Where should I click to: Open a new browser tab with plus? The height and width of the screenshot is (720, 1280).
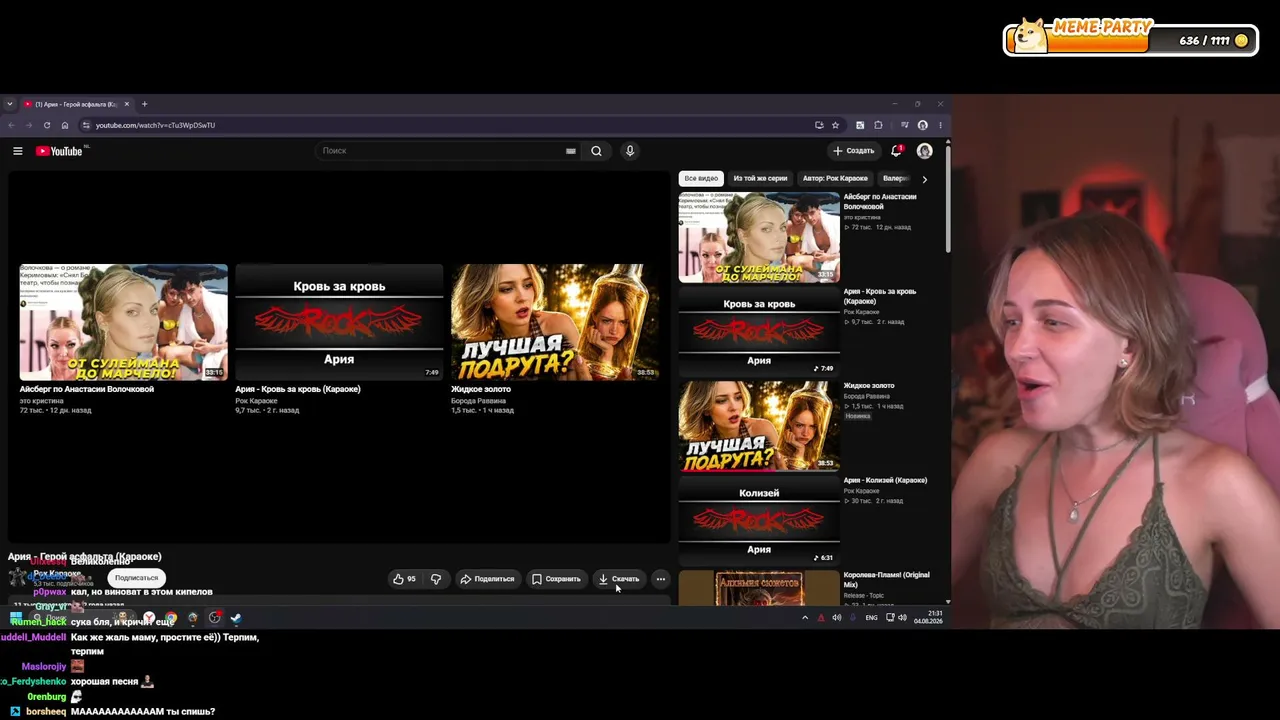click(x=144, y=104)
